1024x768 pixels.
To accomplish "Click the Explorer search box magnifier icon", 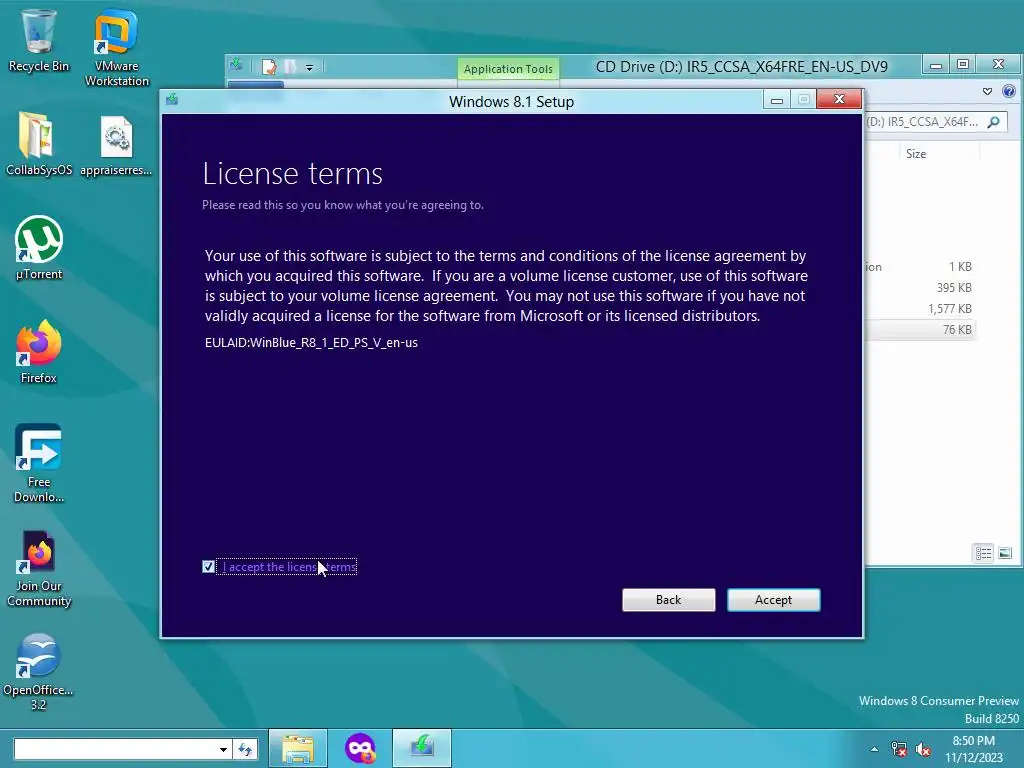I will click(x=994, y=121).
